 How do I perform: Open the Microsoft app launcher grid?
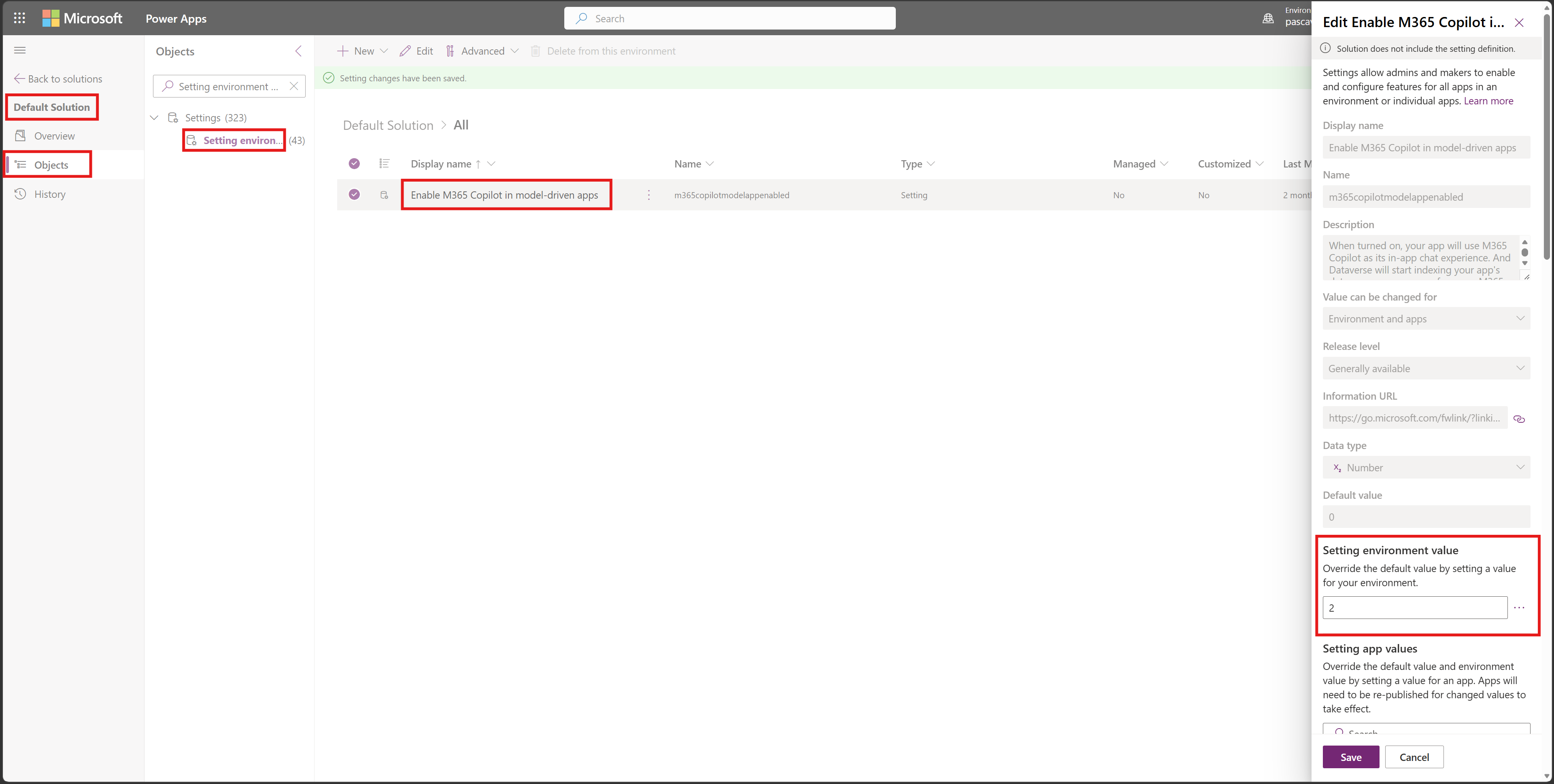point(19,18)
